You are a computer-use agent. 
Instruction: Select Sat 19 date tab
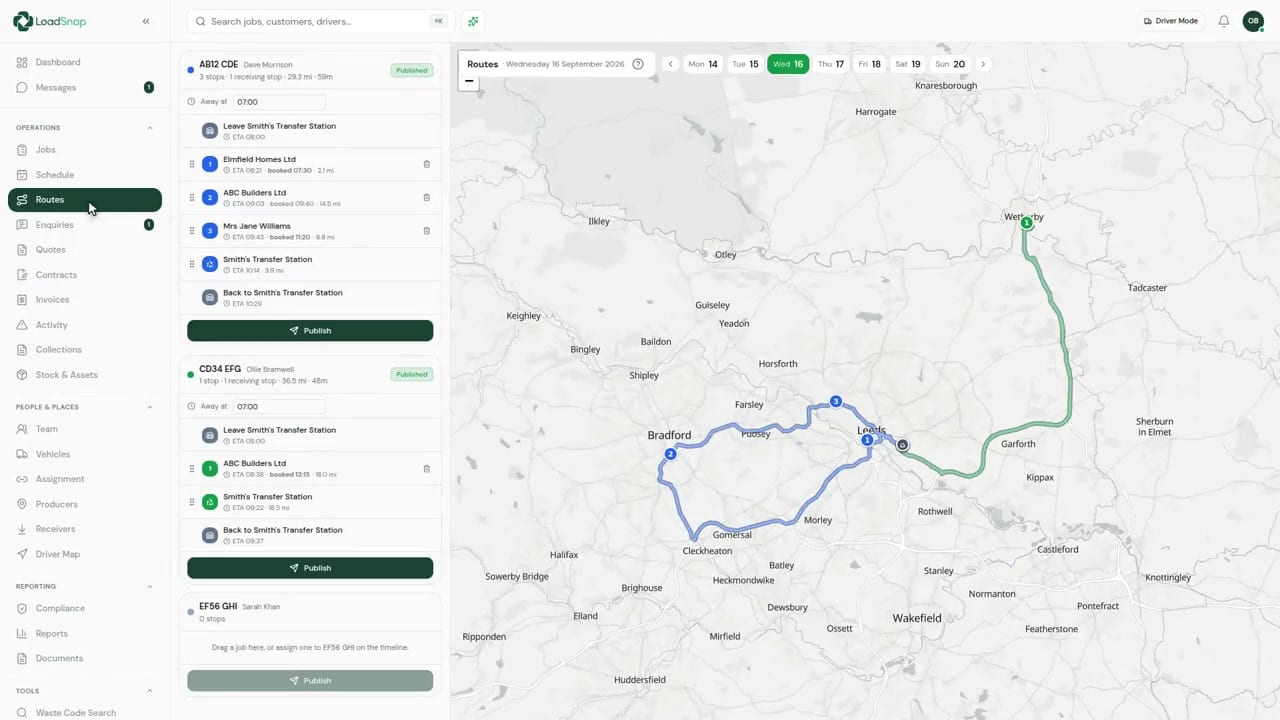[x=909, y=64]
